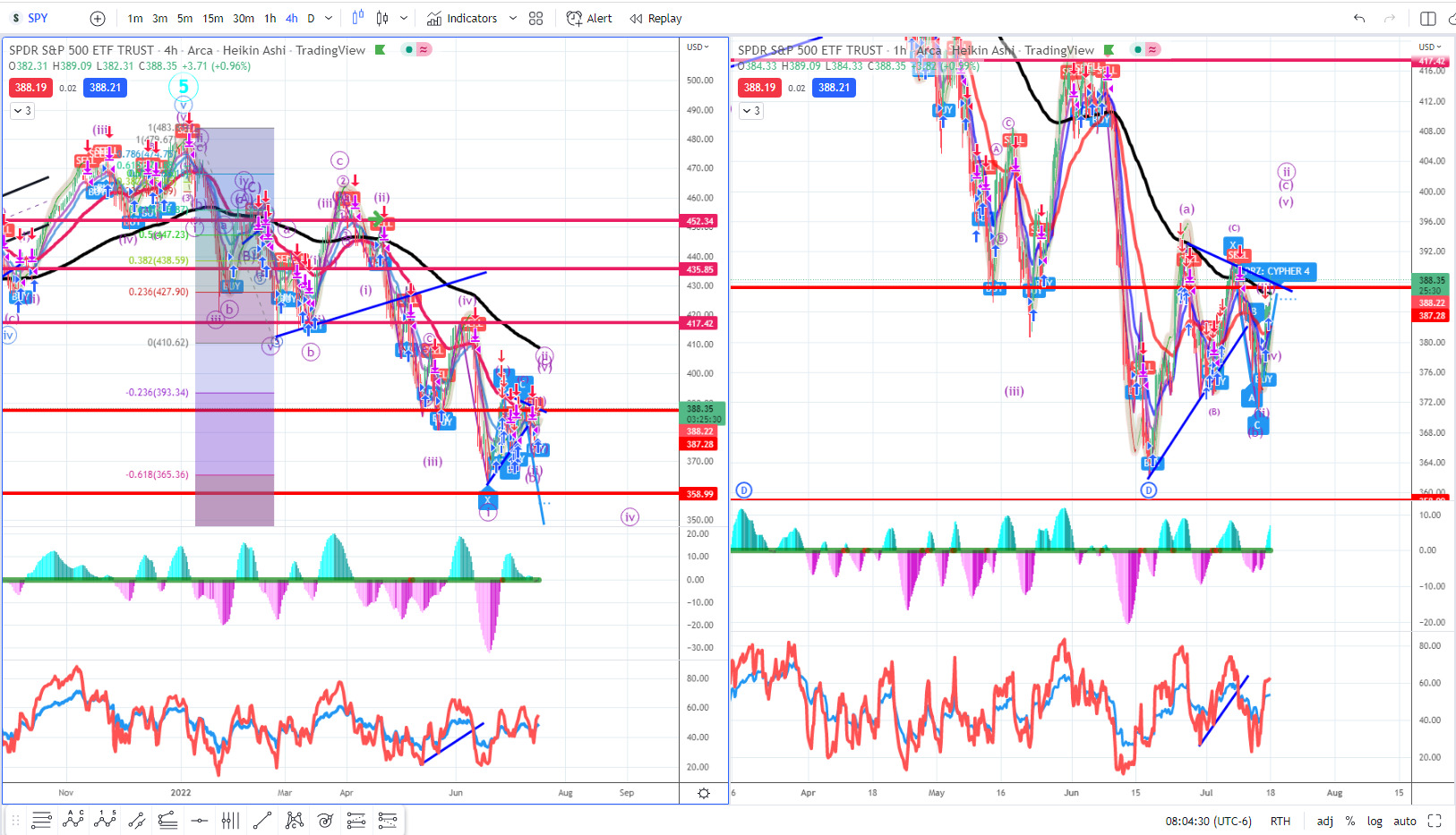Collapse the indicators legend on the 4h chart

tap(22, 111)
